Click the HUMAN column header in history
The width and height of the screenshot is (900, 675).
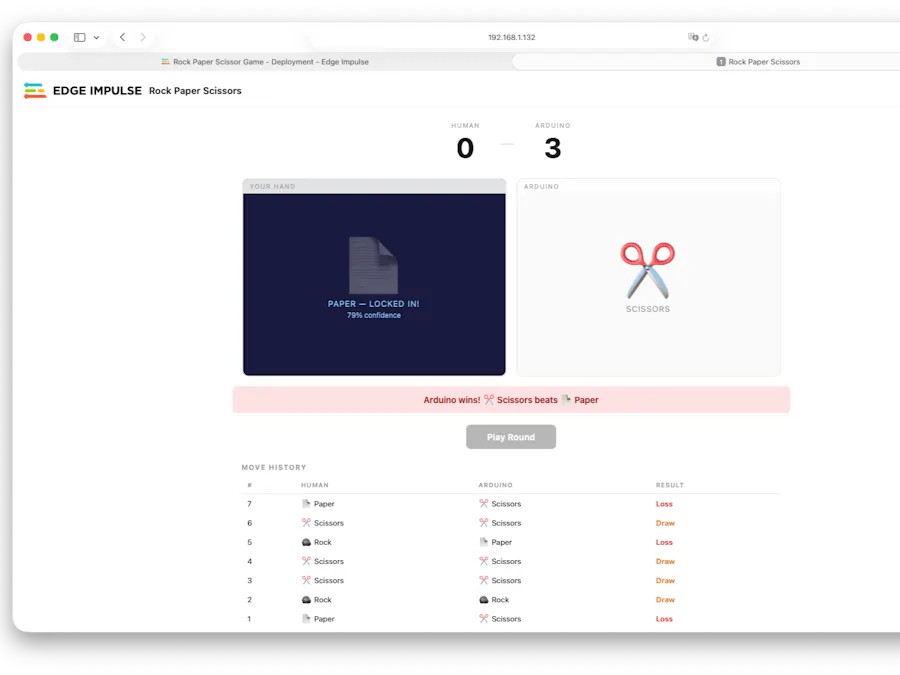click(315, 485)
